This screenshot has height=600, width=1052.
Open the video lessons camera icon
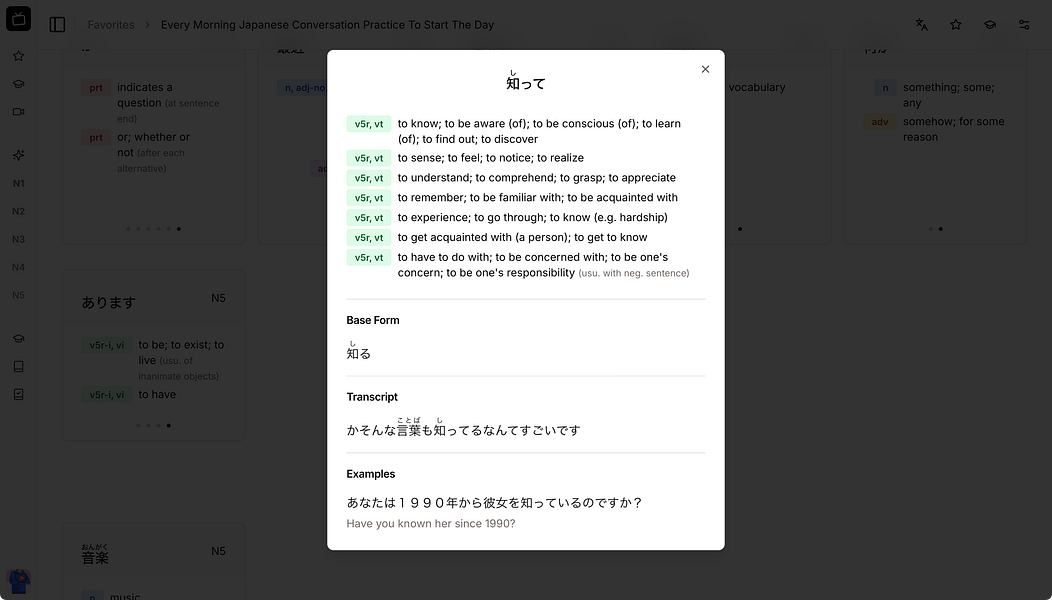click(18, 111)
